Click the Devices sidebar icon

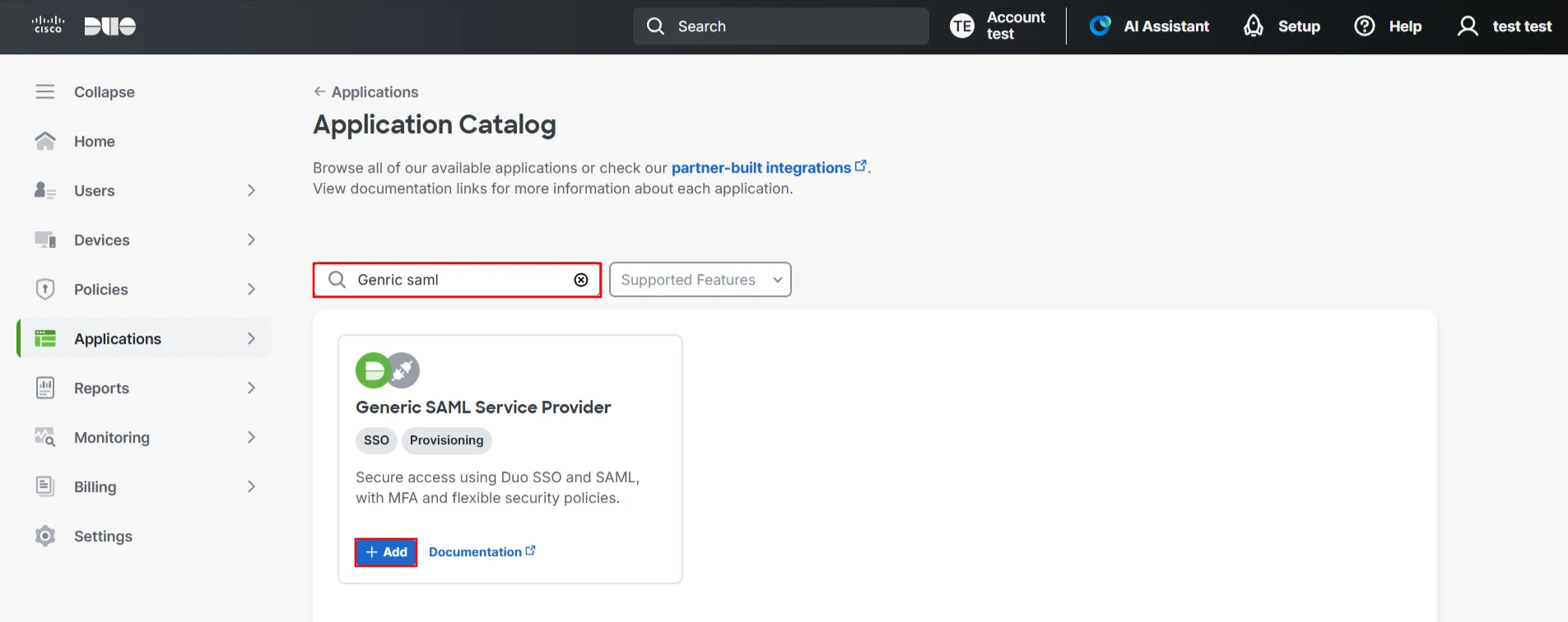tap(45, 239)
